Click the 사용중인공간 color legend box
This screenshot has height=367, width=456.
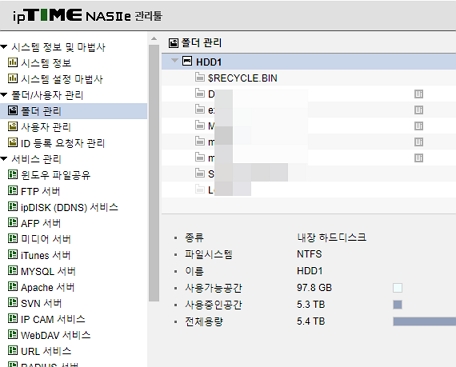[x=398, y=304]
